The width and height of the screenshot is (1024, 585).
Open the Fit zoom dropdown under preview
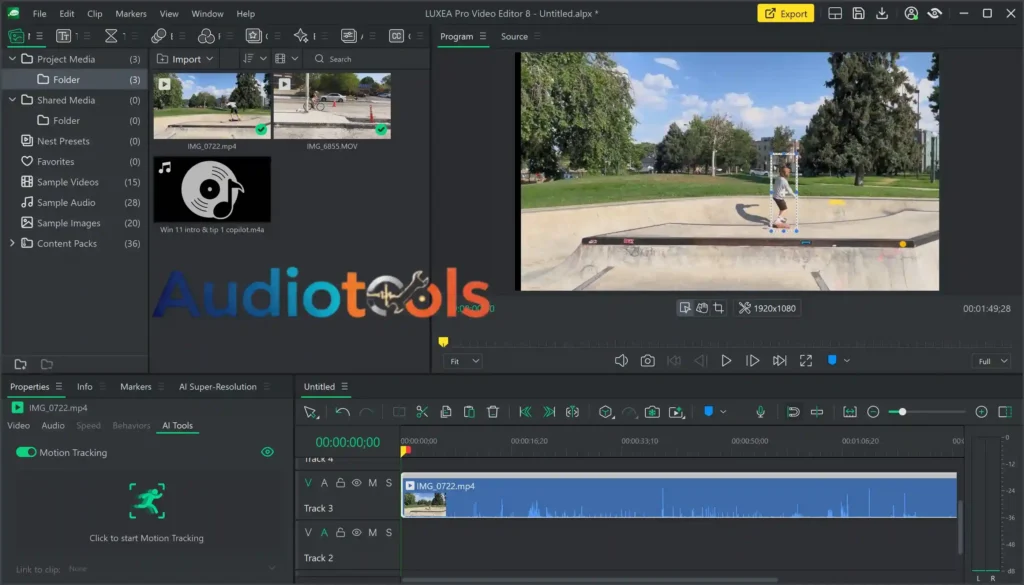(x=463, y=361)
